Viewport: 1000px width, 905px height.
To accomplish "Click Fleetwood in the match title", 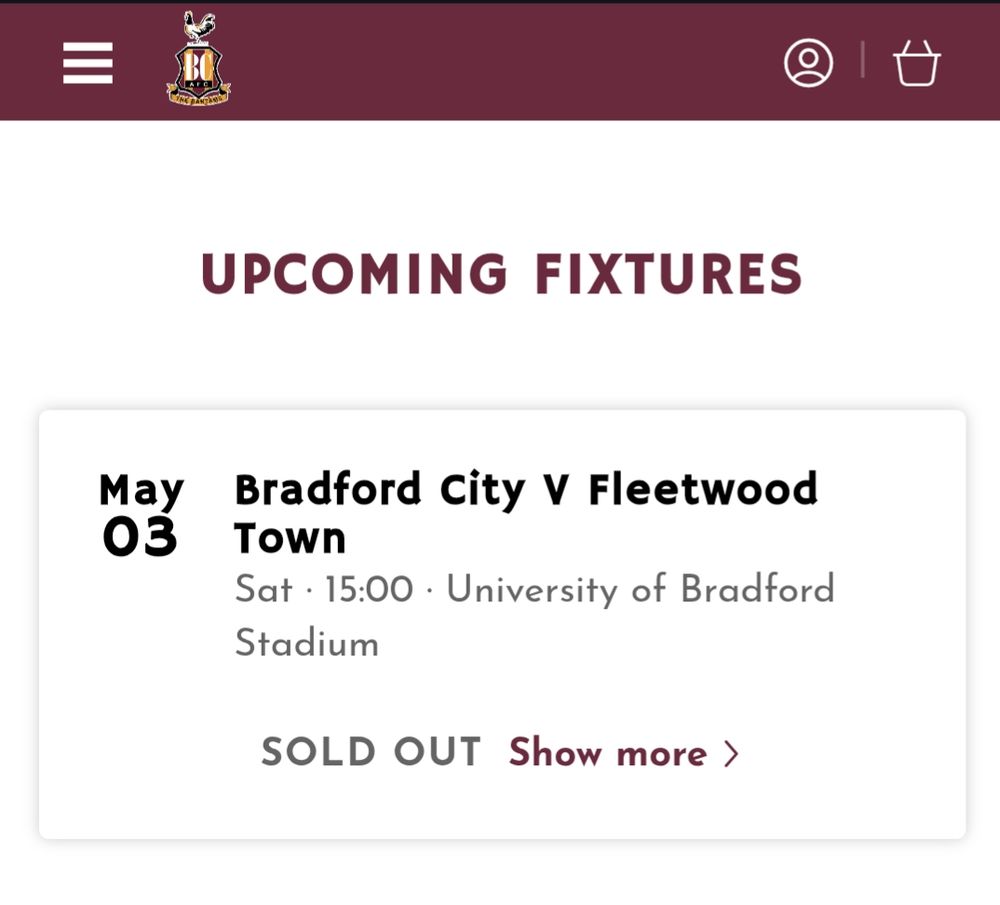I will (703, 489).
